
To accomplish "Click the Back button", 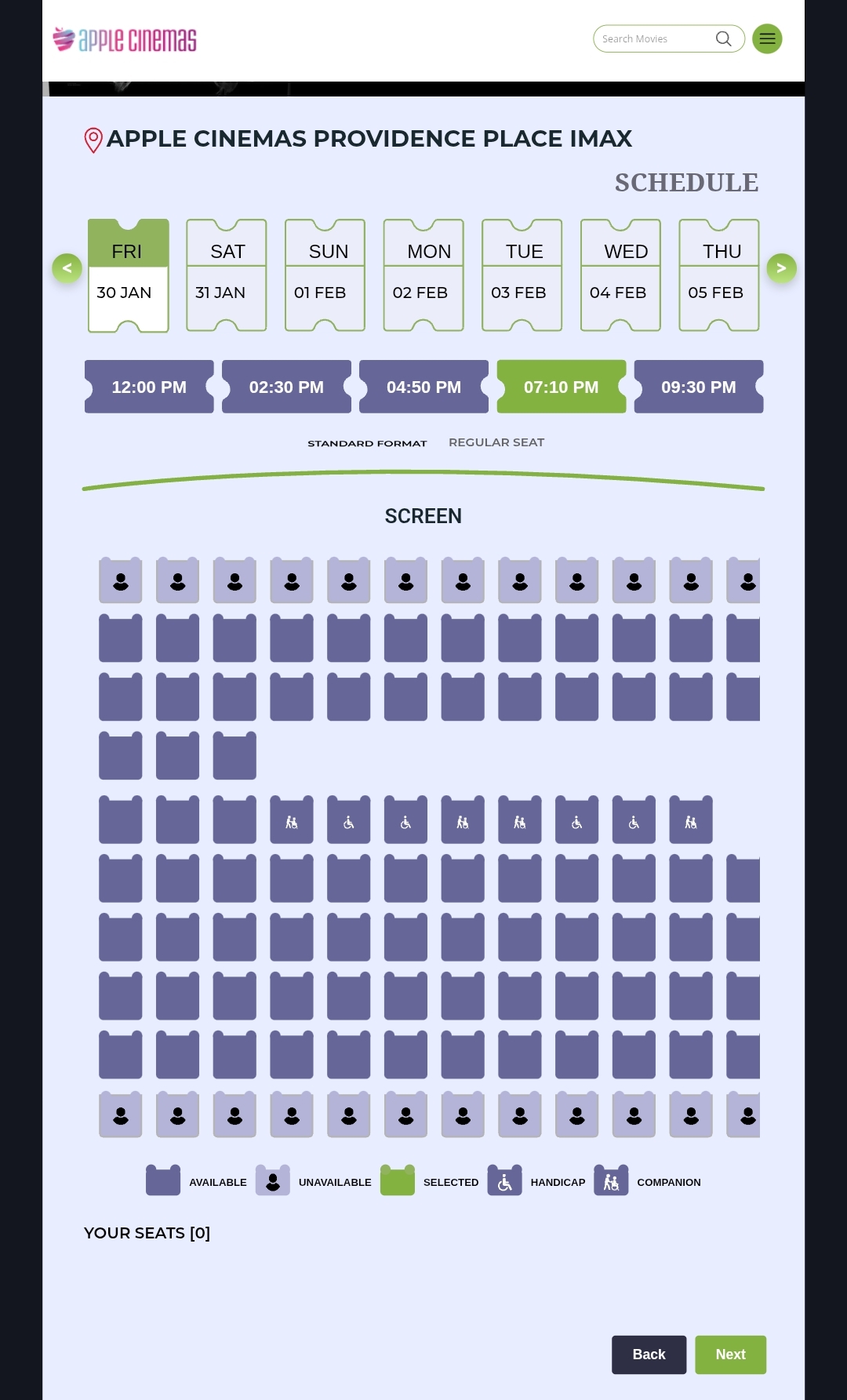I will click(649, 1355).
